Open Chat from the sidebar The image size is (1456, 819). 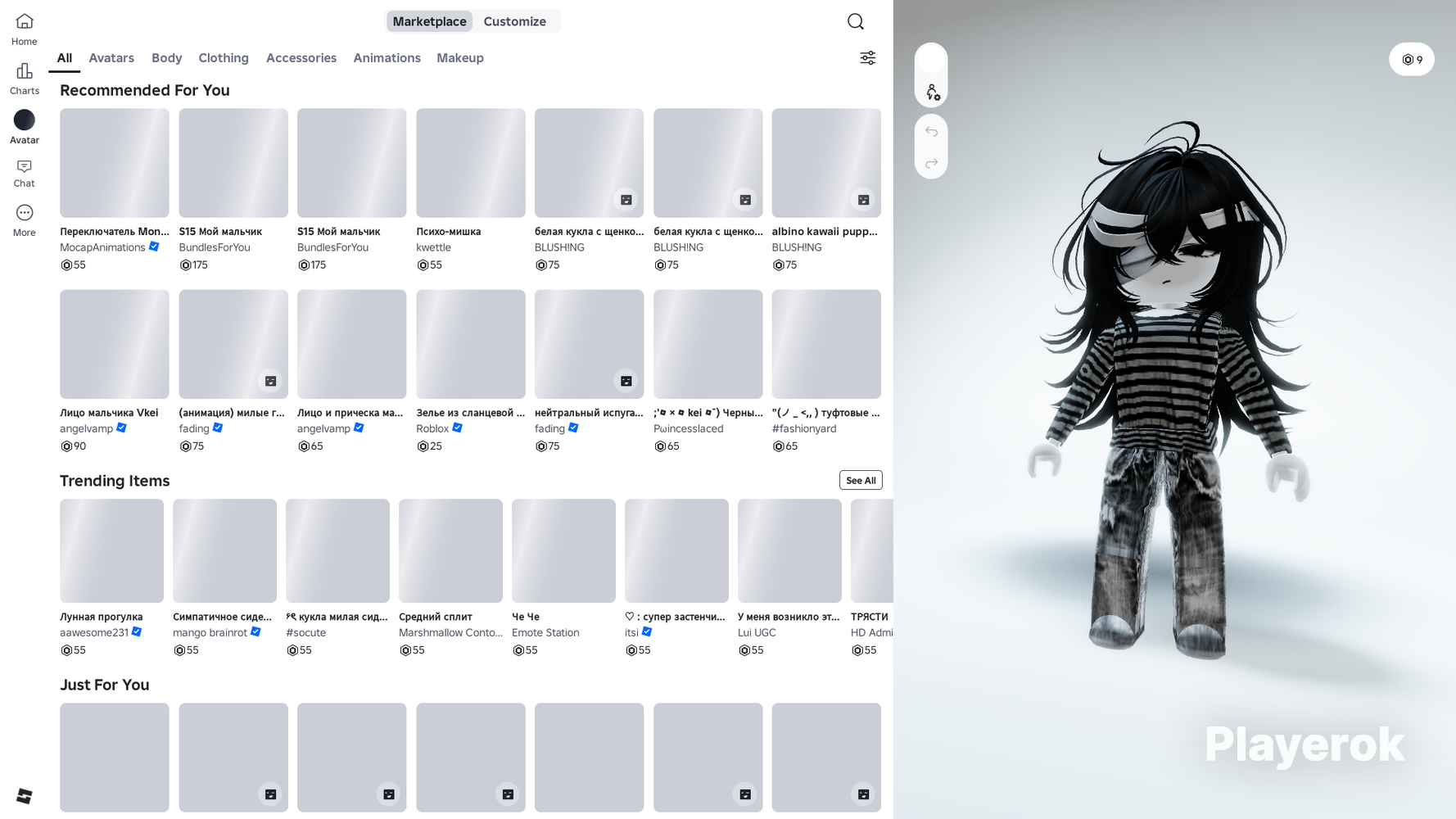[x=25, y=174]
